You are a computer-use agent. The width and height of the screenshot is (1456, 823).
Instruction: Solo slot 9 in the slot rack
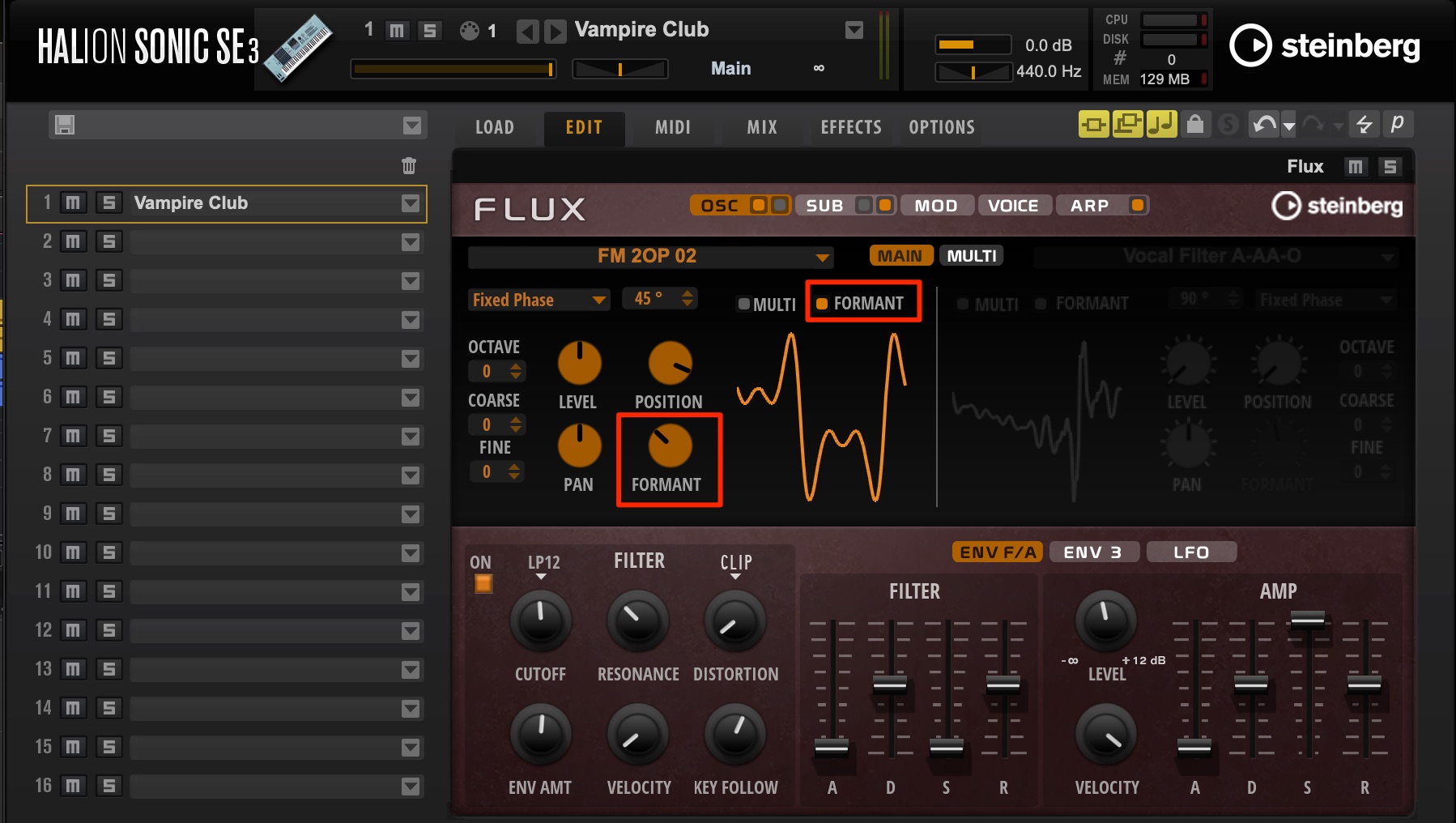point(109,514)
